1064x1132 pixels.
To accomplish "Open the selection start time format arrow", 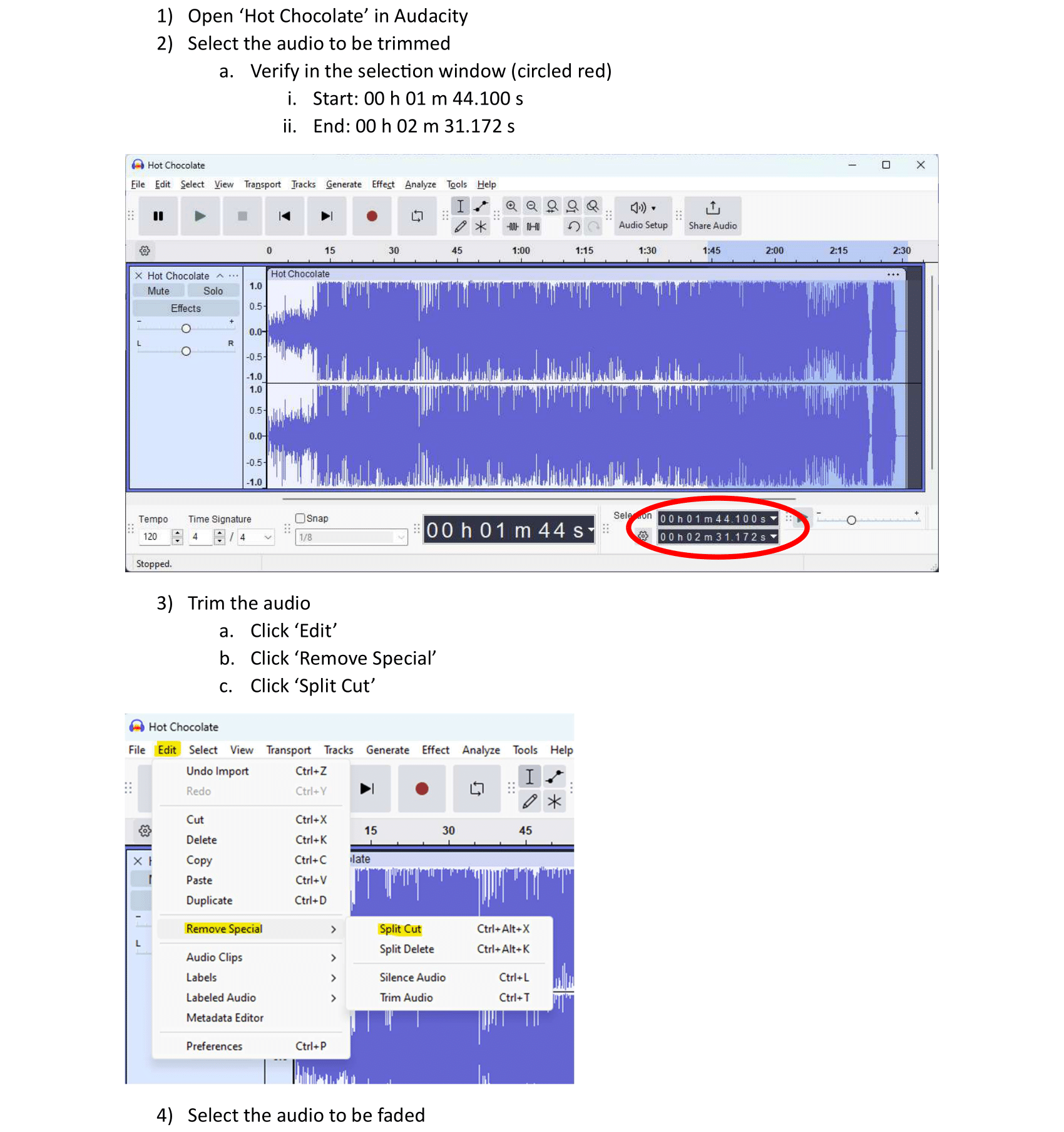I will pyautogui.click(x=774, y=518).
